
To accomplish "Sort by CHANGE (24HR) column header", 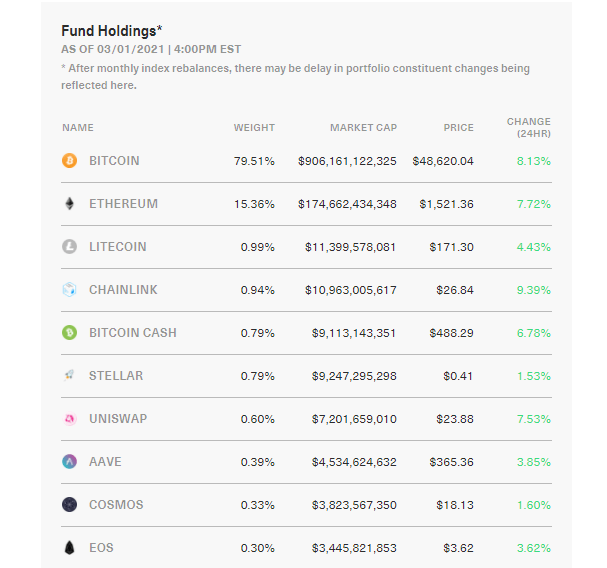I will pos(529,127).
